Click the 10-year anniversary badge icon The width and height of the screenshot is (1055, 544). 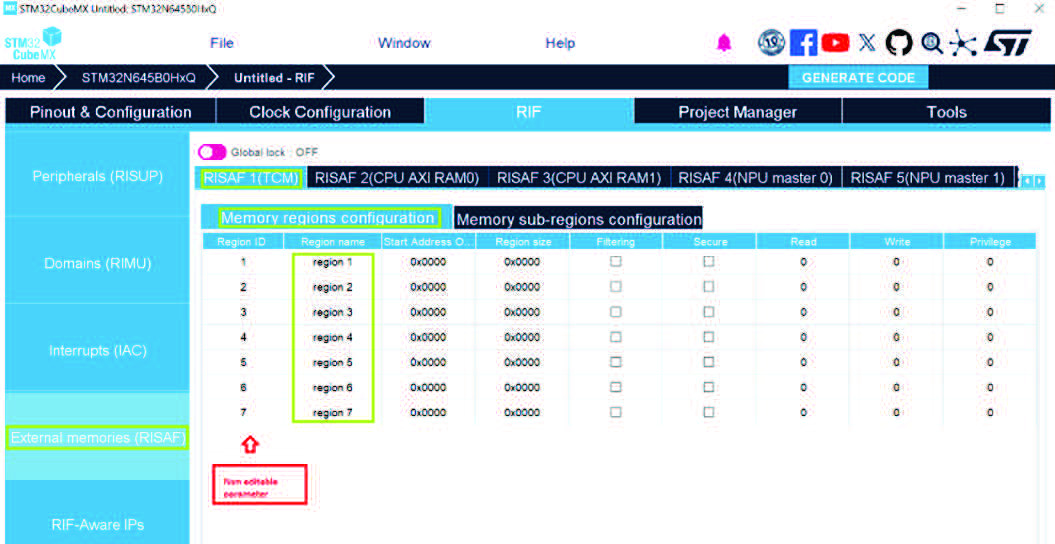tap(771, 43)
